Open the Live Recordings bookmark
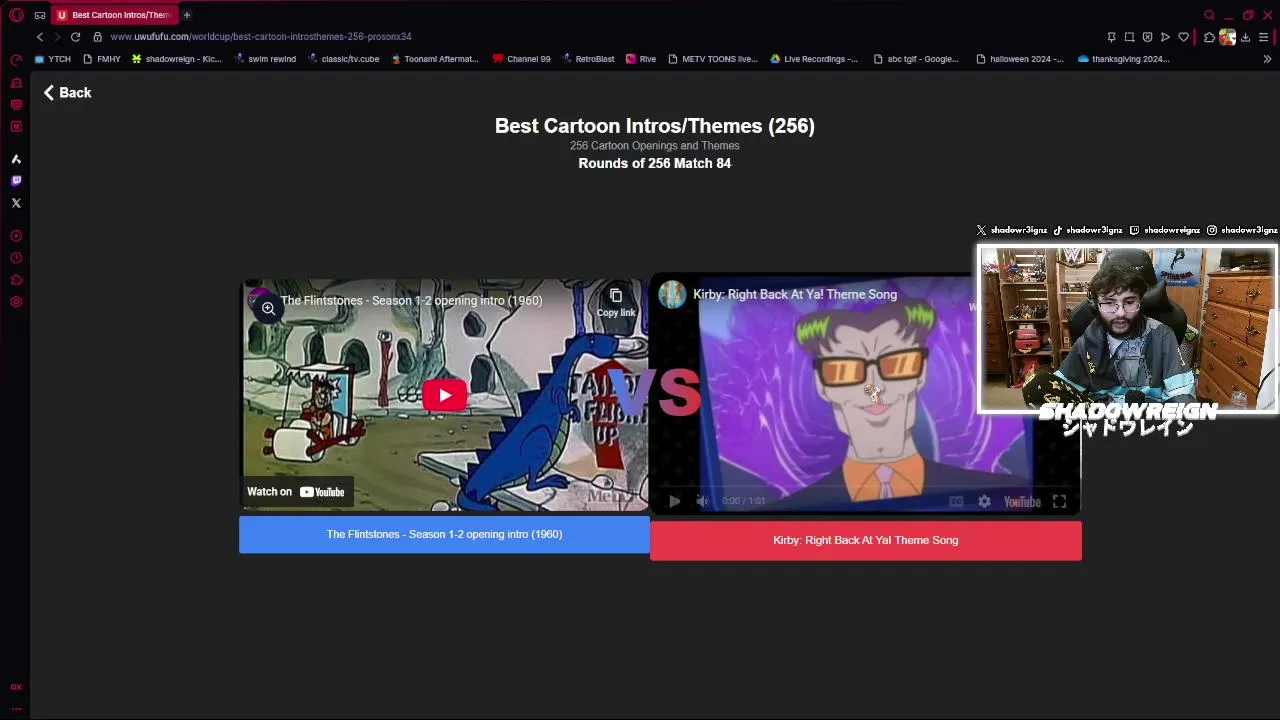1280x720 pixels. (814, 59)
